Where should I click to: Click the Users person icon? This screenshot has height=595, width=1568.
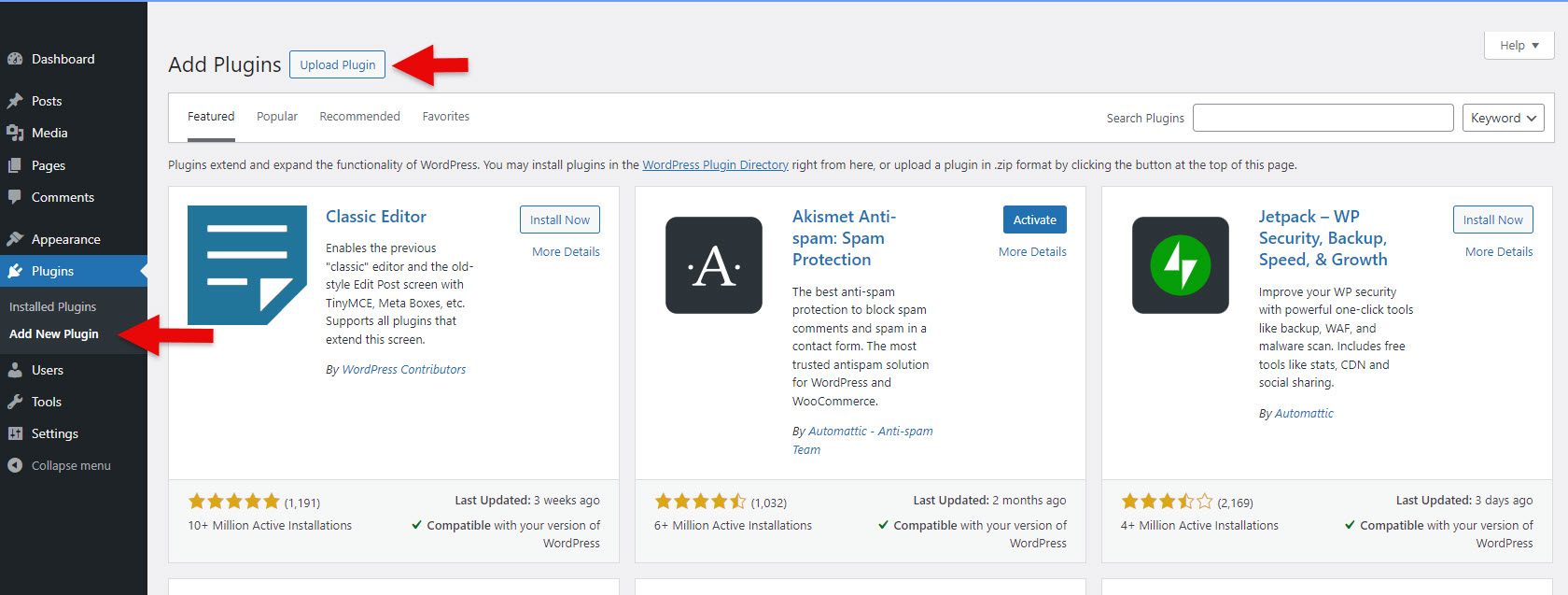point(15,370)
